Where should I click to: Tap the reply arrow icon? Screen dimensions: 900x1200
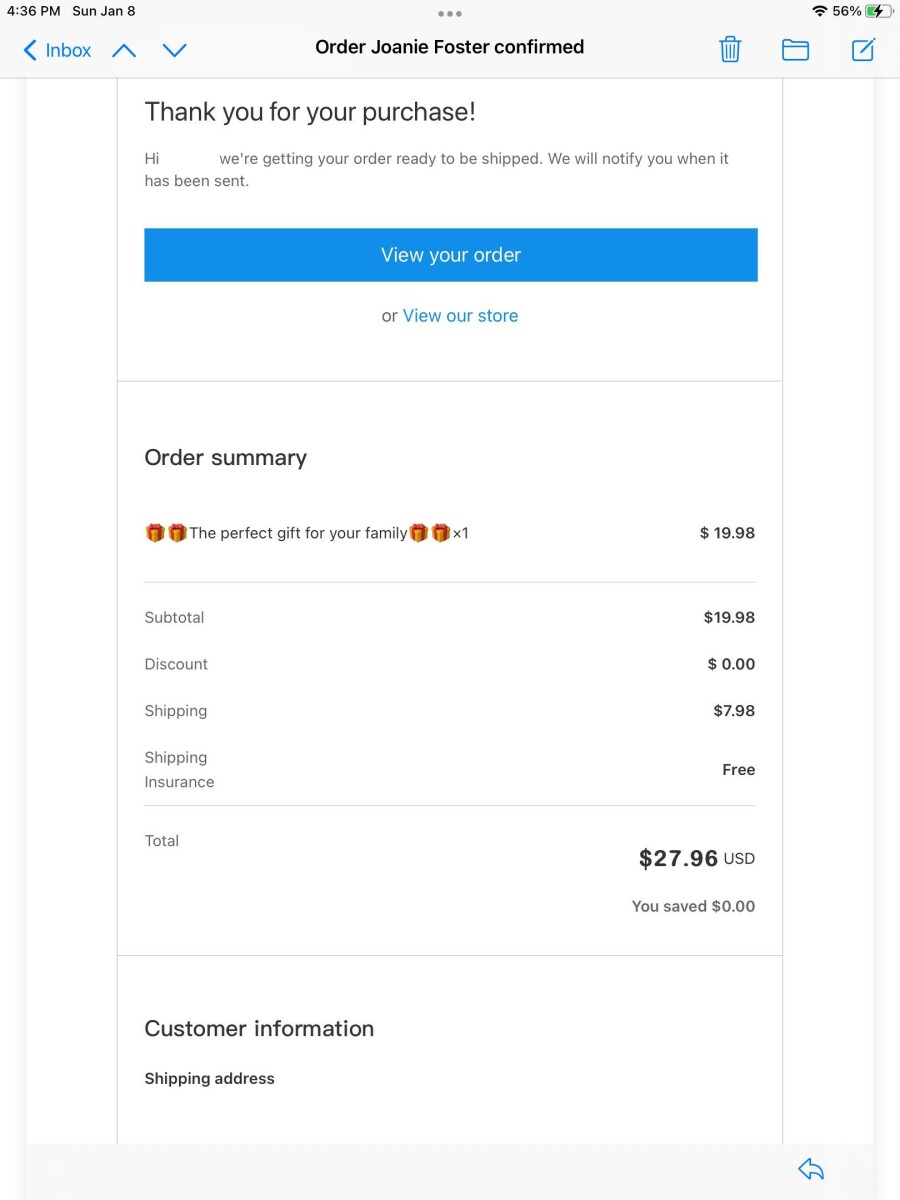[x=811, y=1168]
